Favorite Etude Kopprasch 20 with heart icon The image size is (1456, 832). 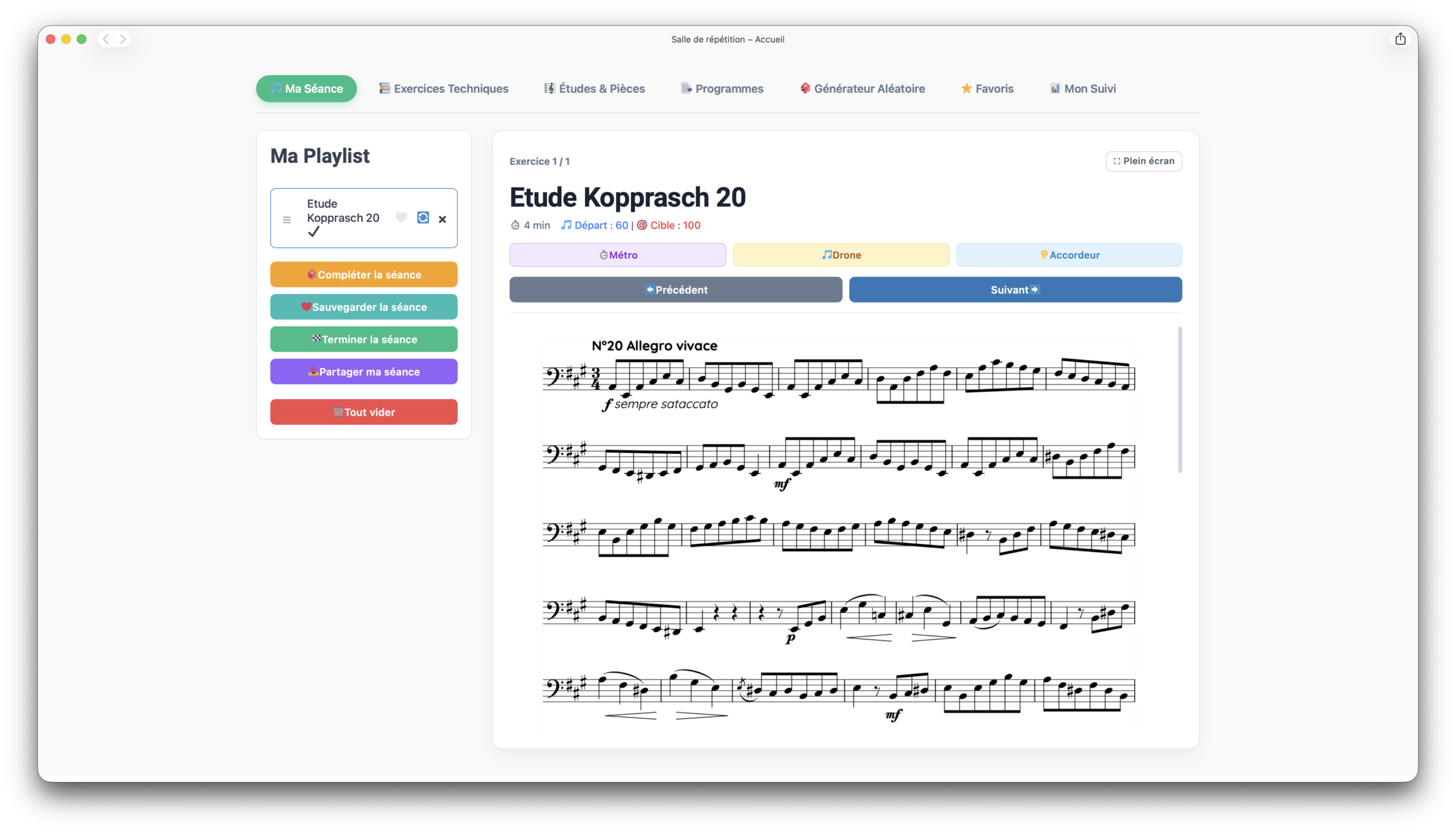point(401,218)
